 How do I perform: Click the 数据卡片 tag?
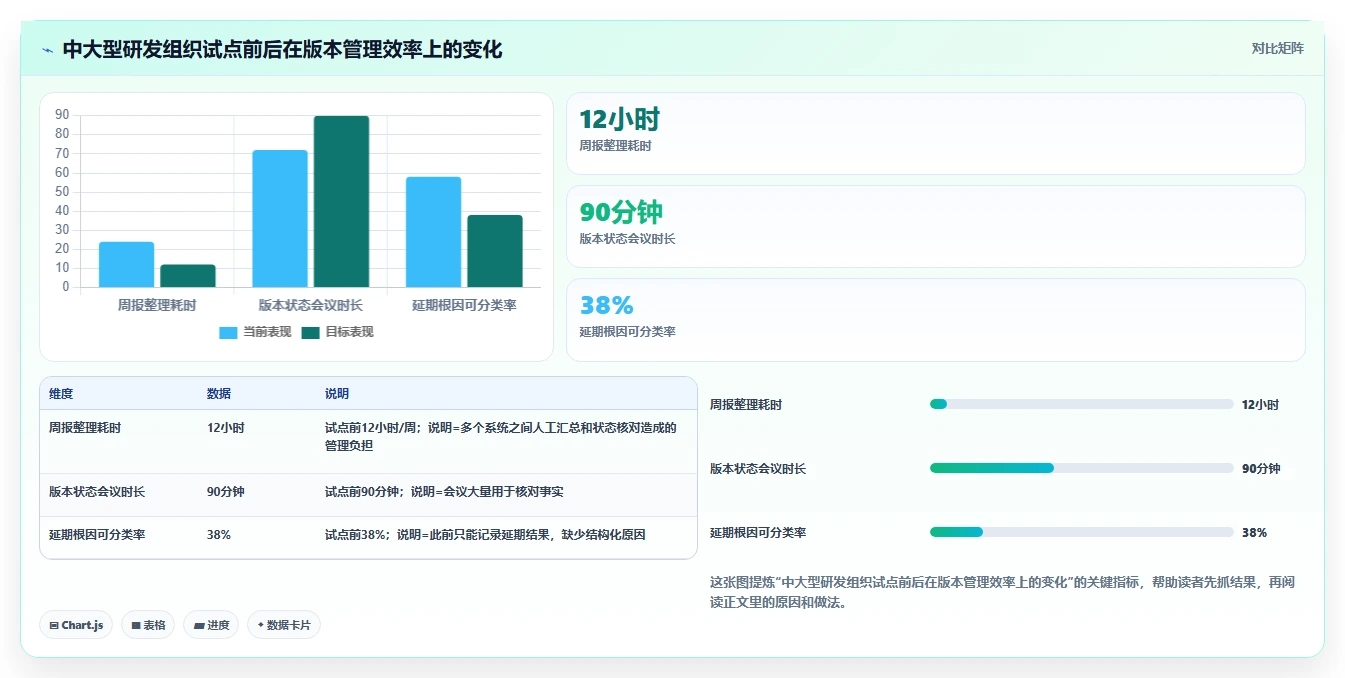click(x=284, y=625)
